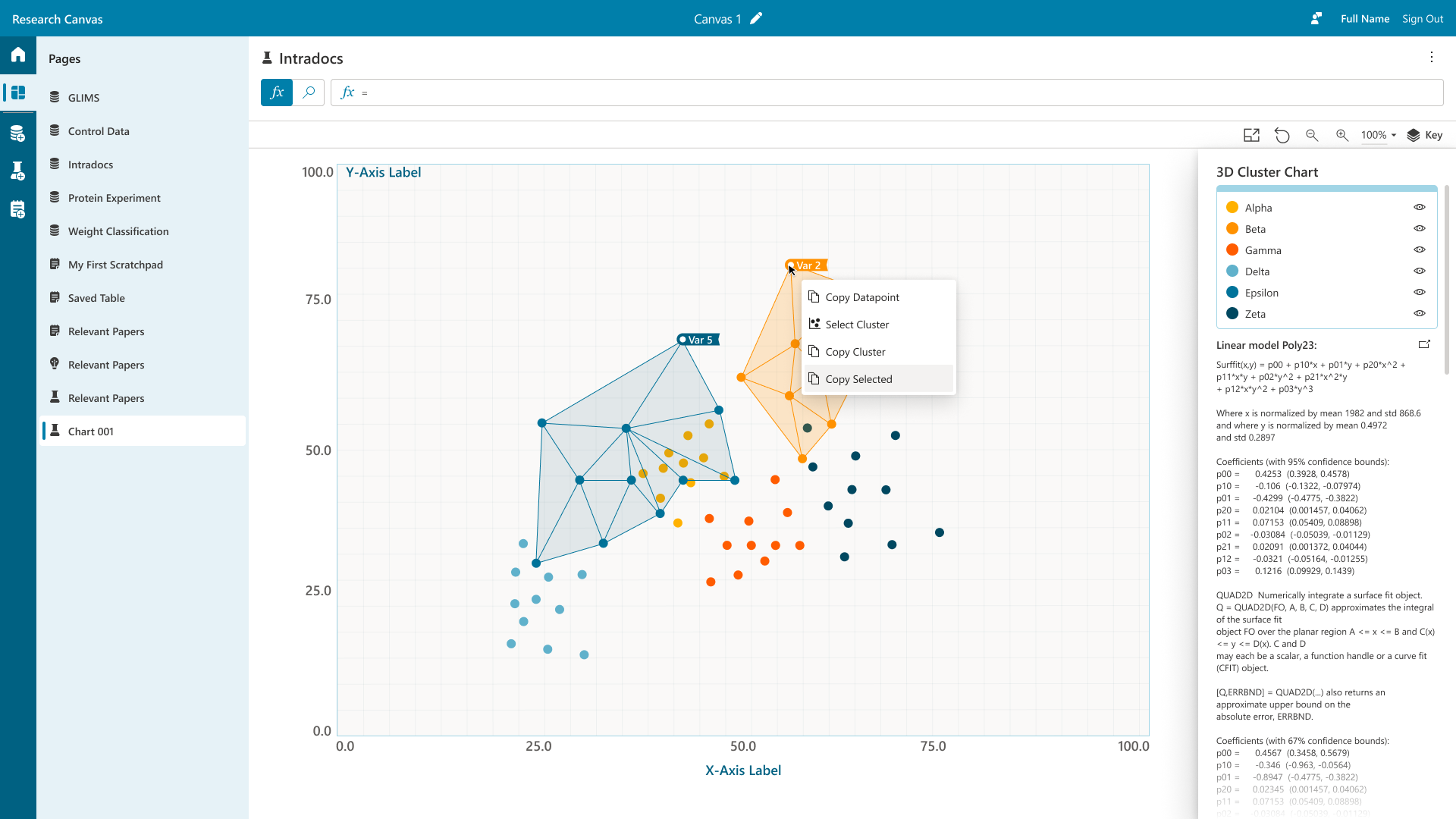The height and width of the screenshot is (819, 1456).
Task: Hide the Alpha cluster with eye icon
Action: [x=1420, y=207]
